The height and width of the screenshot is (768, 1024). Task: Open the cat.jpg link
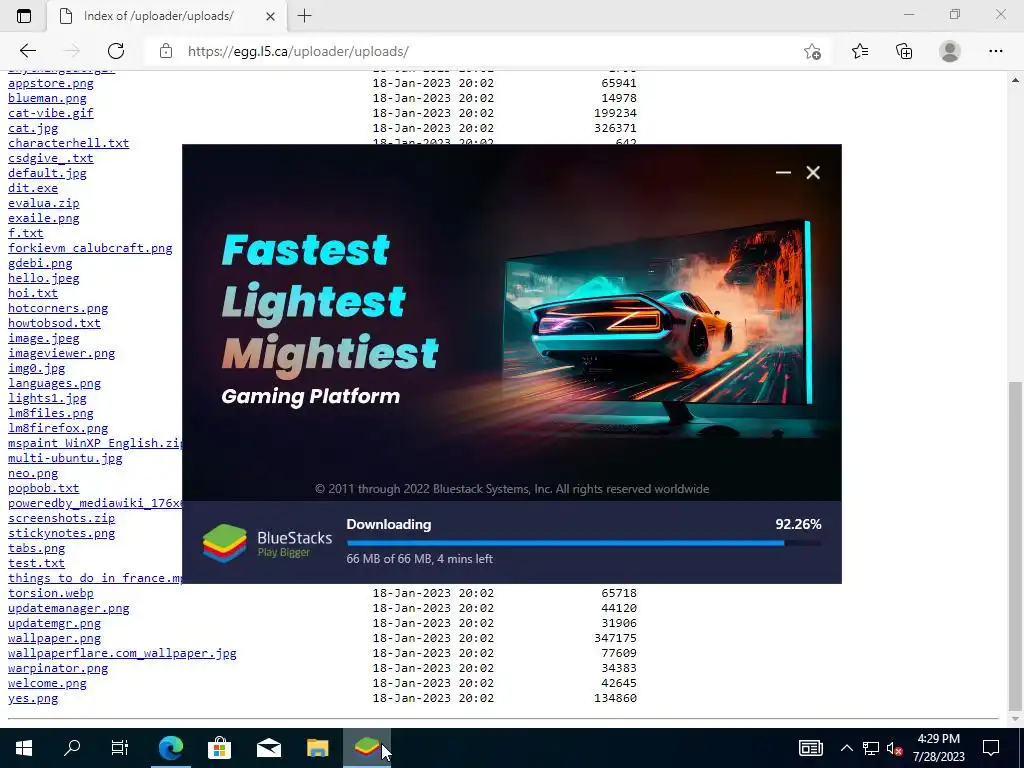click(33, 128)
